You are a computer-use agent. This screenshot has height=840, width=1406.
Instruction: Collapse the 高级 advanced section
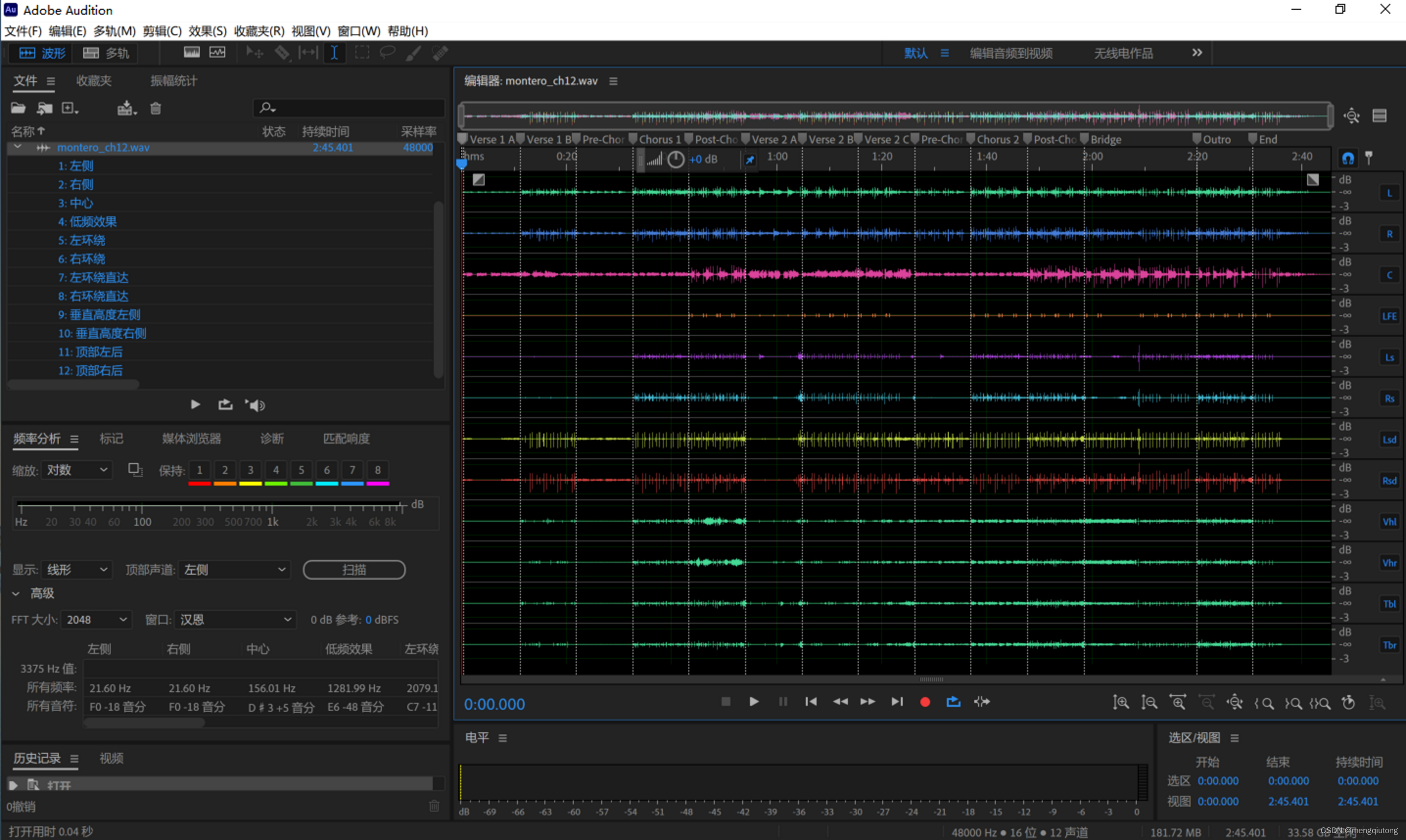coord(16,594)
